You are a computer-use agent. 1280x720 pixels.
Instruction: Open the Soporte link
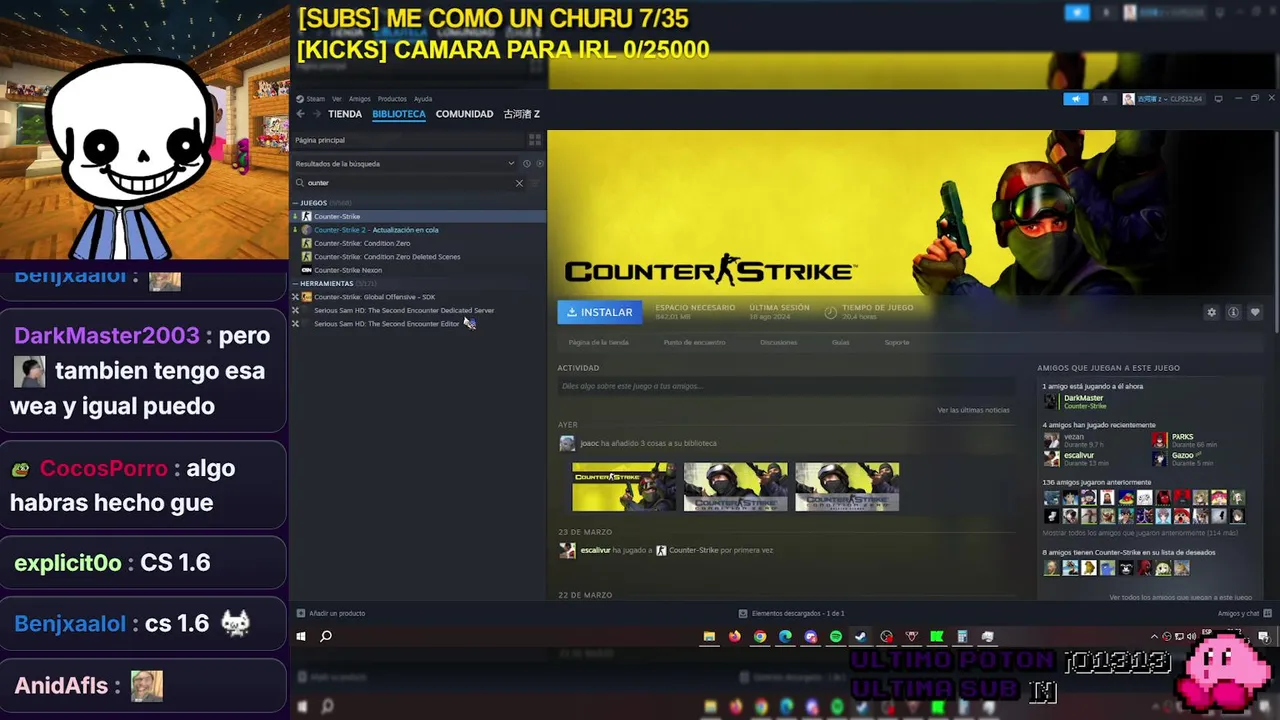click(x=897, y=342)
